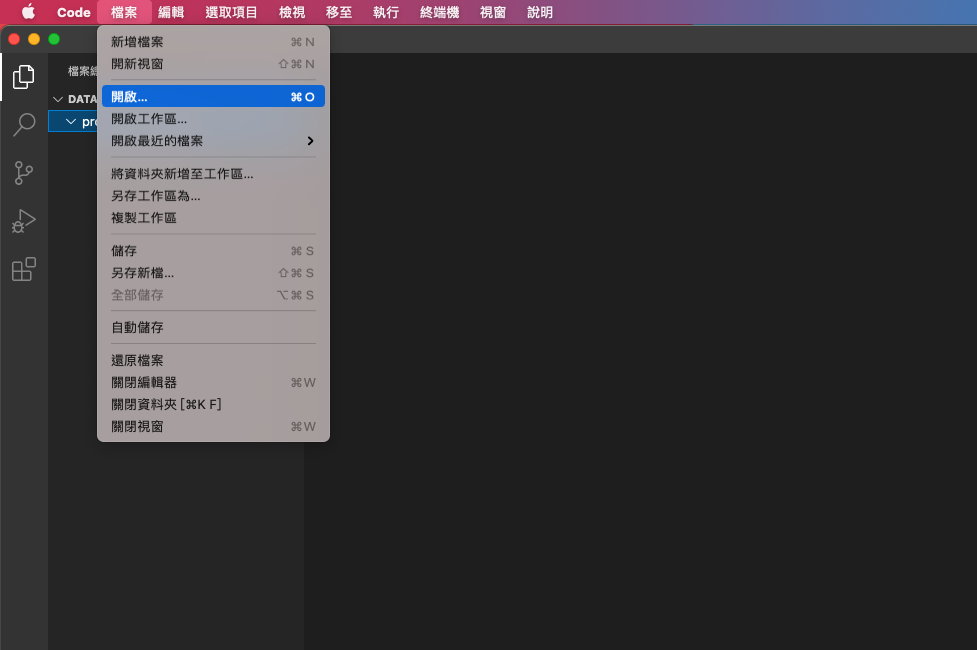Open the Code application menu

point(74,12)
